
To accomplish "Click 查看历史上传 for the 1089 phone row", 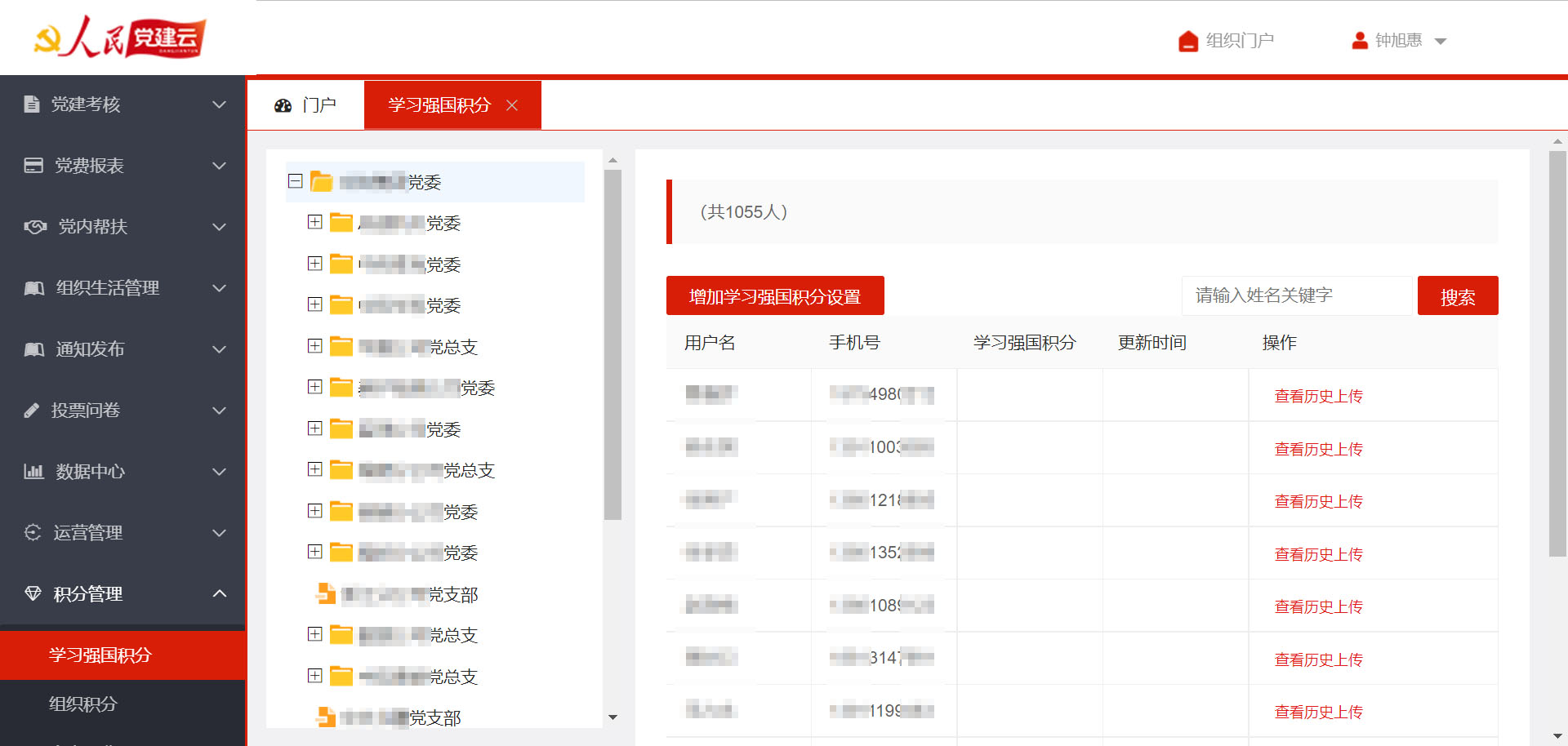I will [x=1318, y=606].
